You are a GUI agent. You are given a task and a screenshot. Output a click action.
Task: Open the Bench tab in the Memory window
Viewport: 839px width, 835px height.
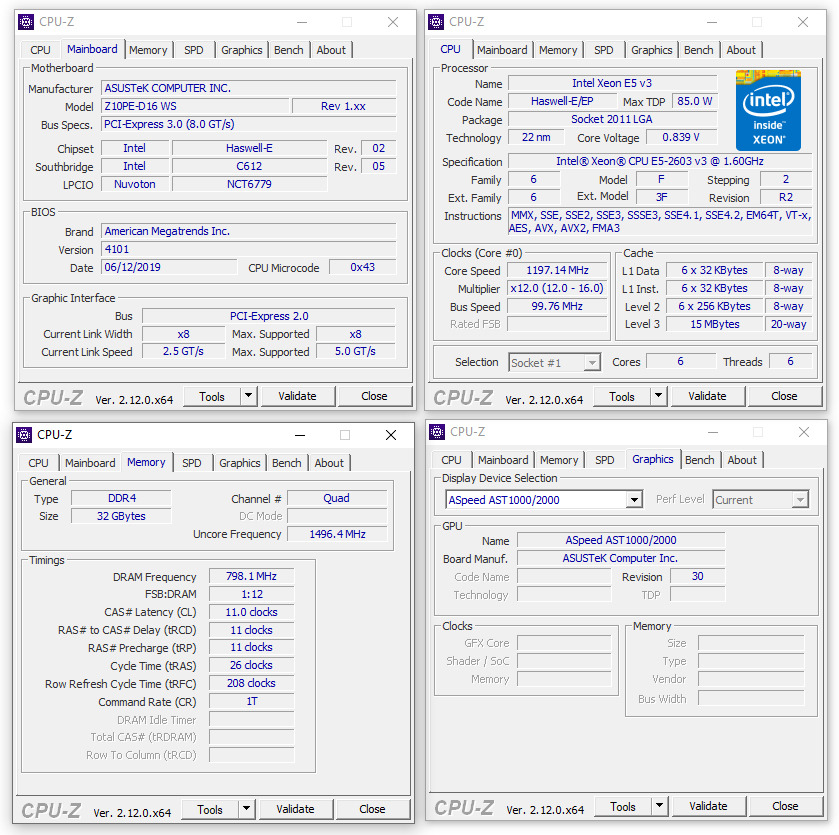tap(287, 463)
